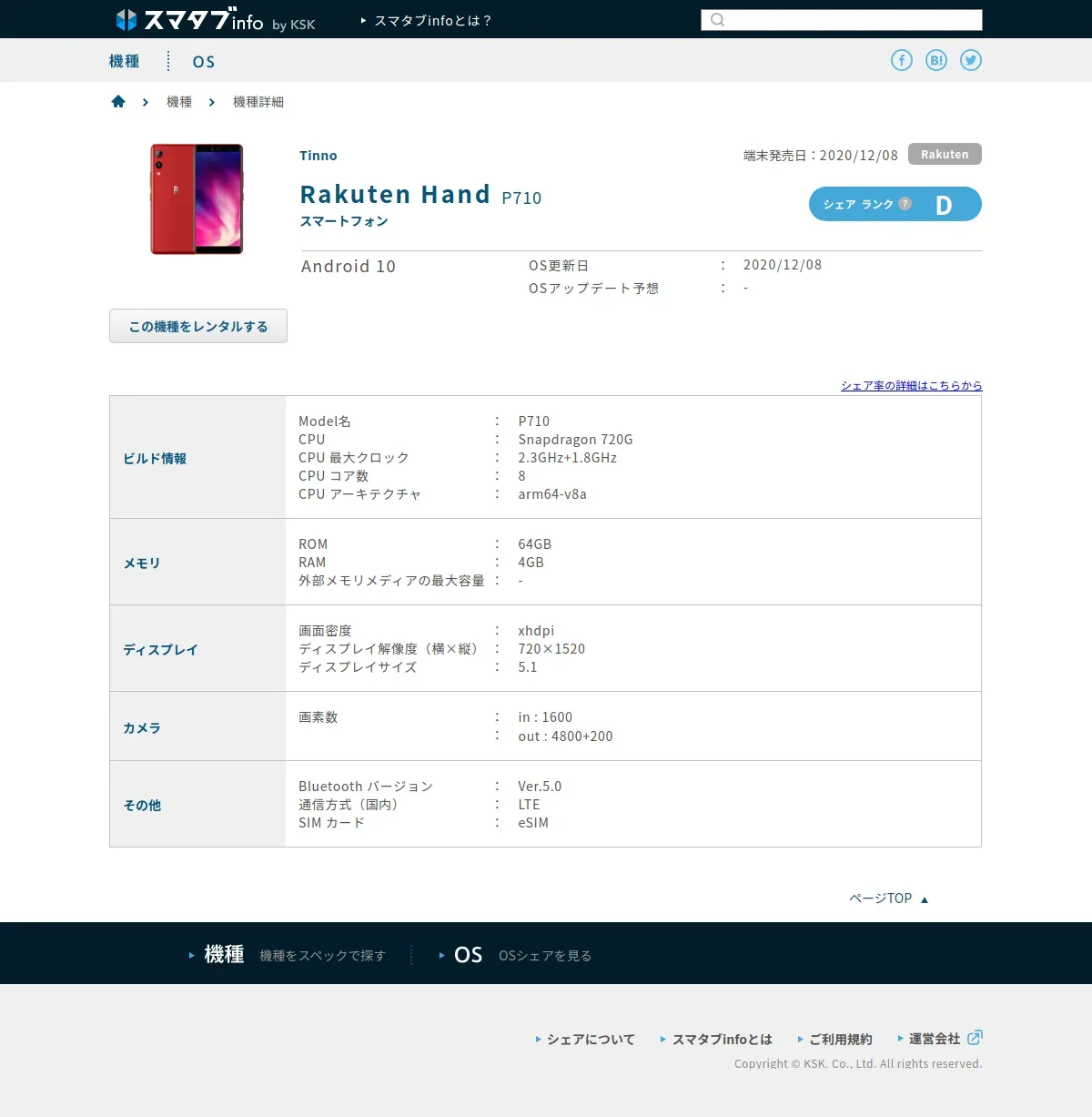
Task: Click the ページTOP up arrow icon
Action: (x=925, y=899)
